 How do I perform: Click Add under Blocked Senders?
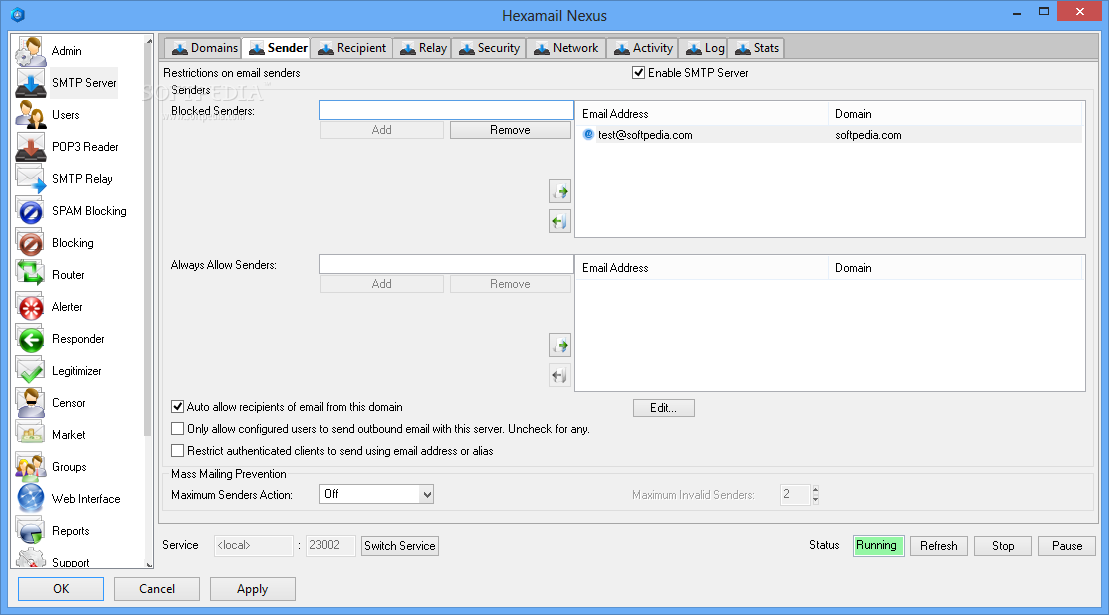[x=381, y=130]
